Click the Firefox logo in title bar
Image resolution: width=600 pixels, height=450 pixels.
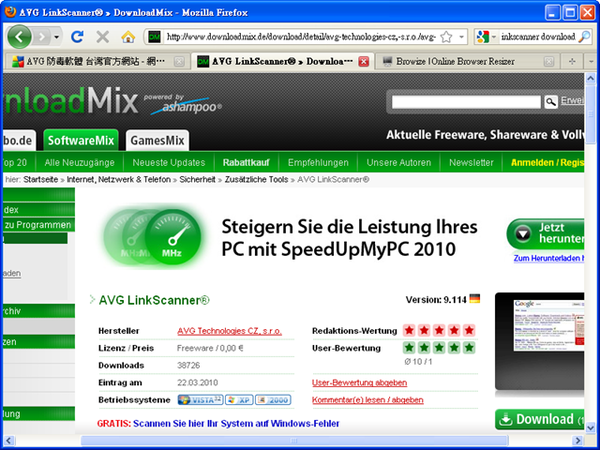coord(10,12)
